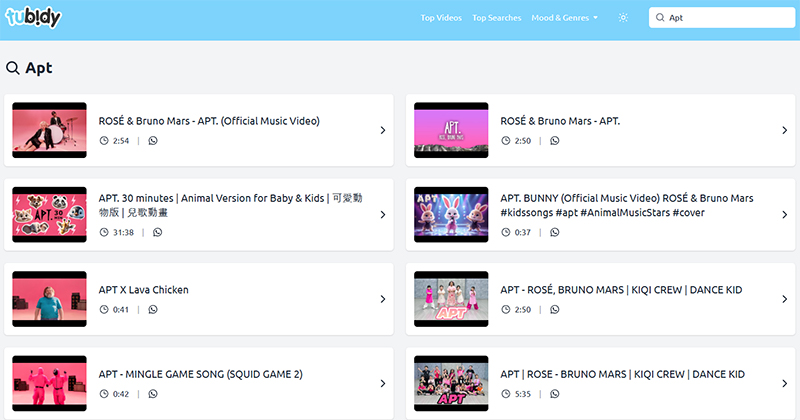Viewport: 800px width, 420px height.
Task: Open thumbnail of the 5:35 KIQI CREW result
Action: click(451, 383)
